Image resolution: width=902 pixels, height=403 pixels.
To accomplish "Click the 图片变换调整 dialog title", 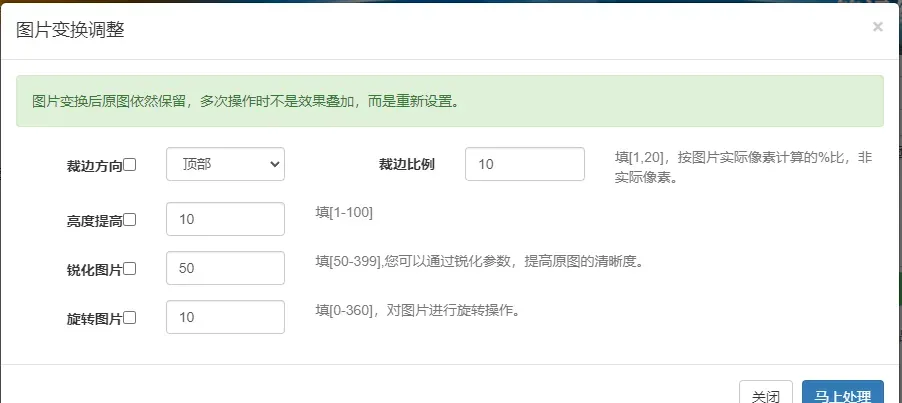I will [70, 29].
